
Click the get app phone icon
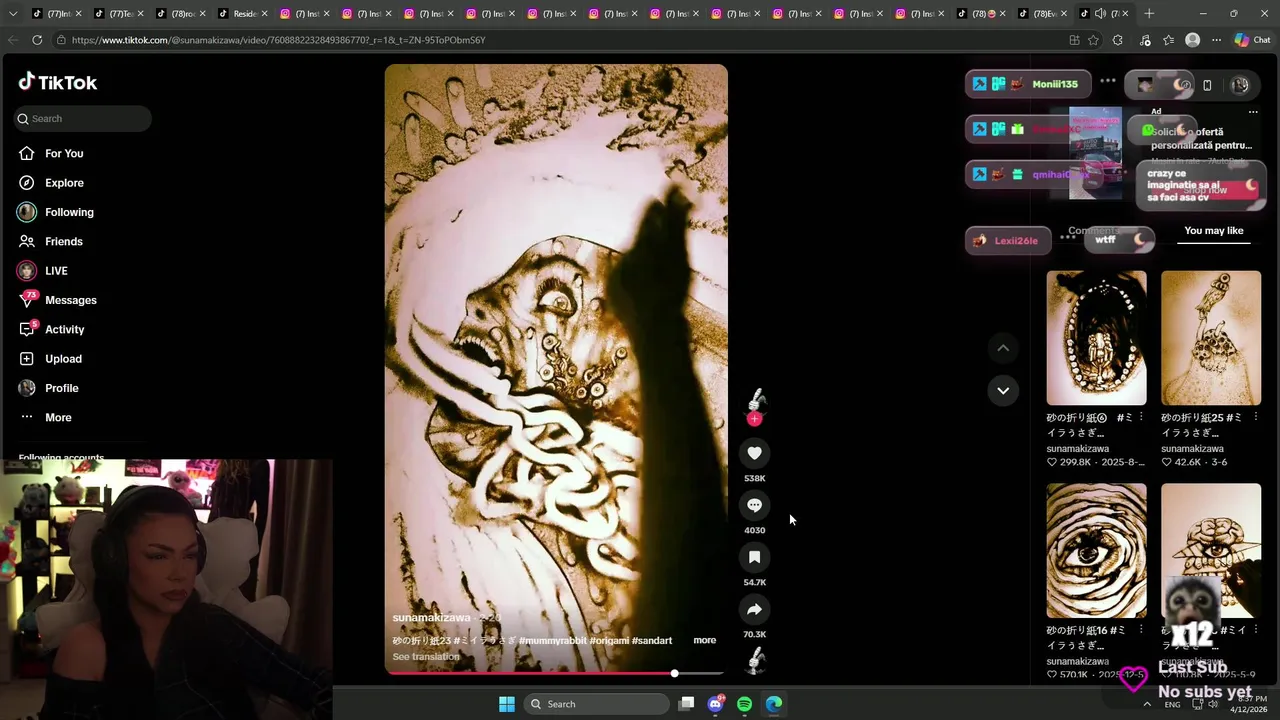(1207, 85)
